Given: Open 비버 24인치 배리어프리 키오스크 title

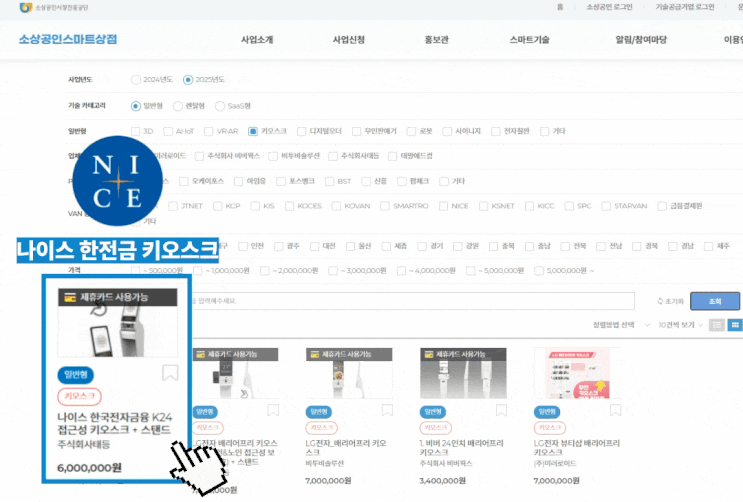Looking at the screenshot, I should tap(462, 447).
